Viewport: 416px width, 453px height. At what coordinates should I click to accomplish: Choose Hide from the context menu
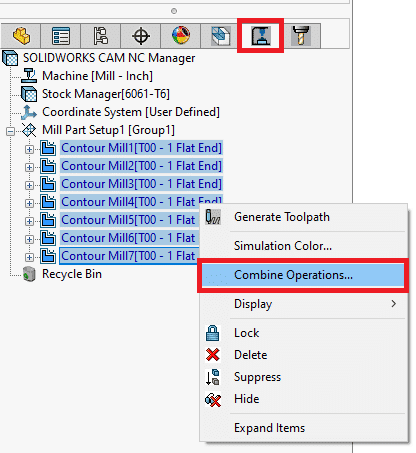(x=303, y=399)
